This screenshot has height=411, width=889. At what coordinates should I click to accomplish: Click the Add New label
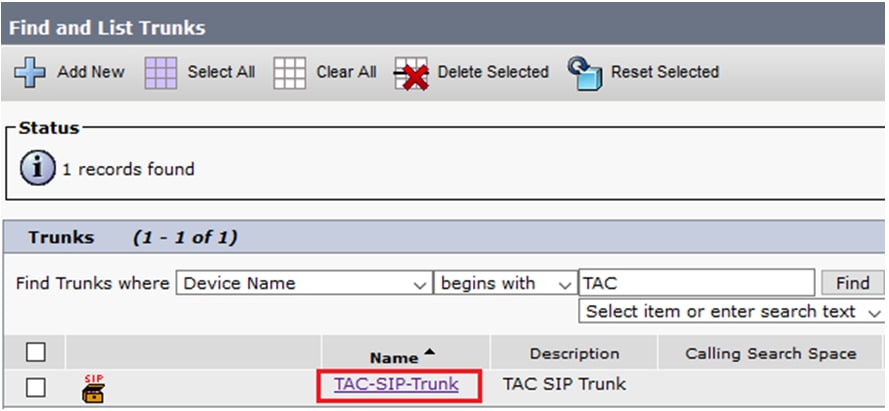[91, 72]
